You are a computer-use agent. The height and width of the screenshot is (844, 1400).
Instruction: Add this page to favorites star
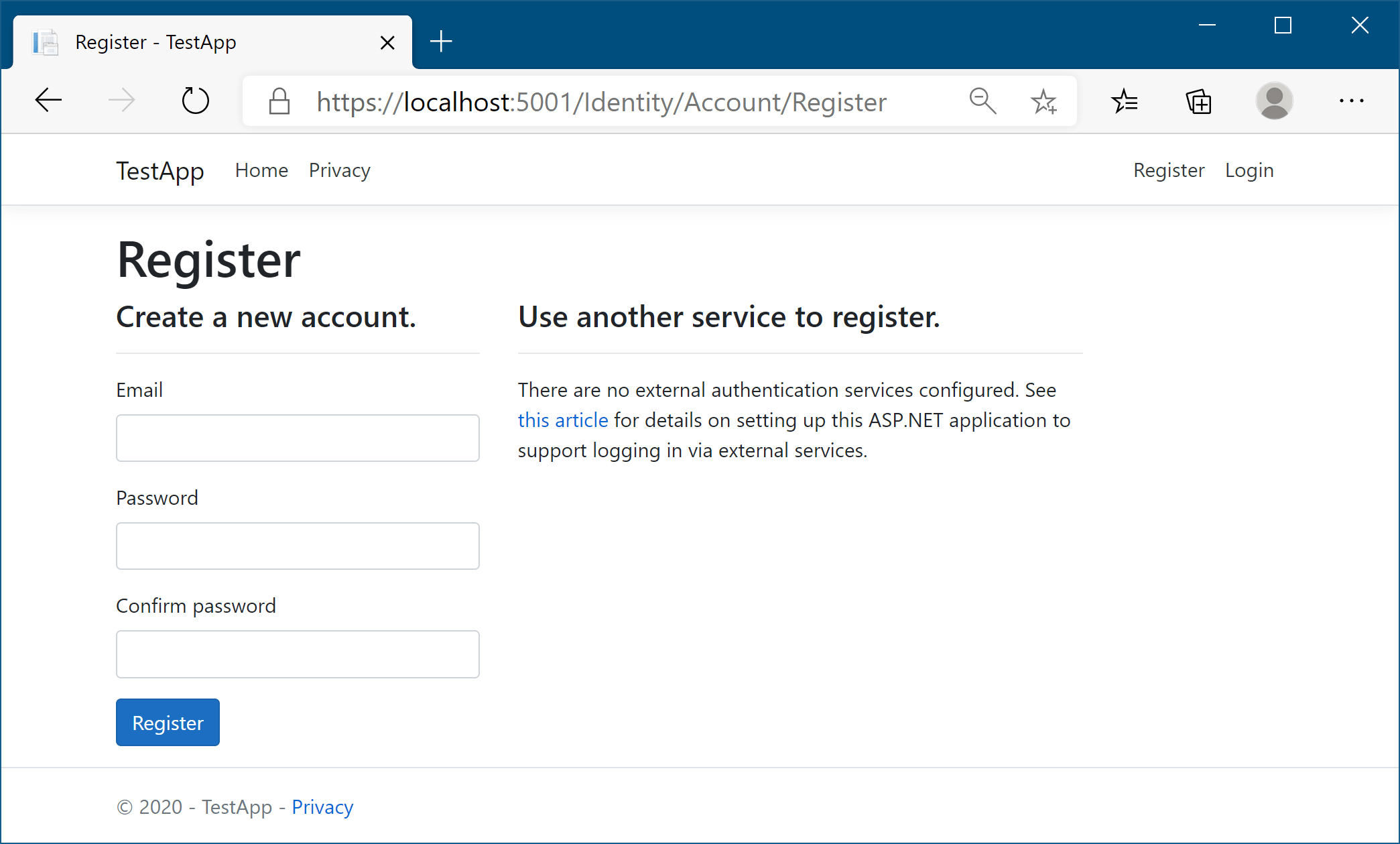point(1043,102)
